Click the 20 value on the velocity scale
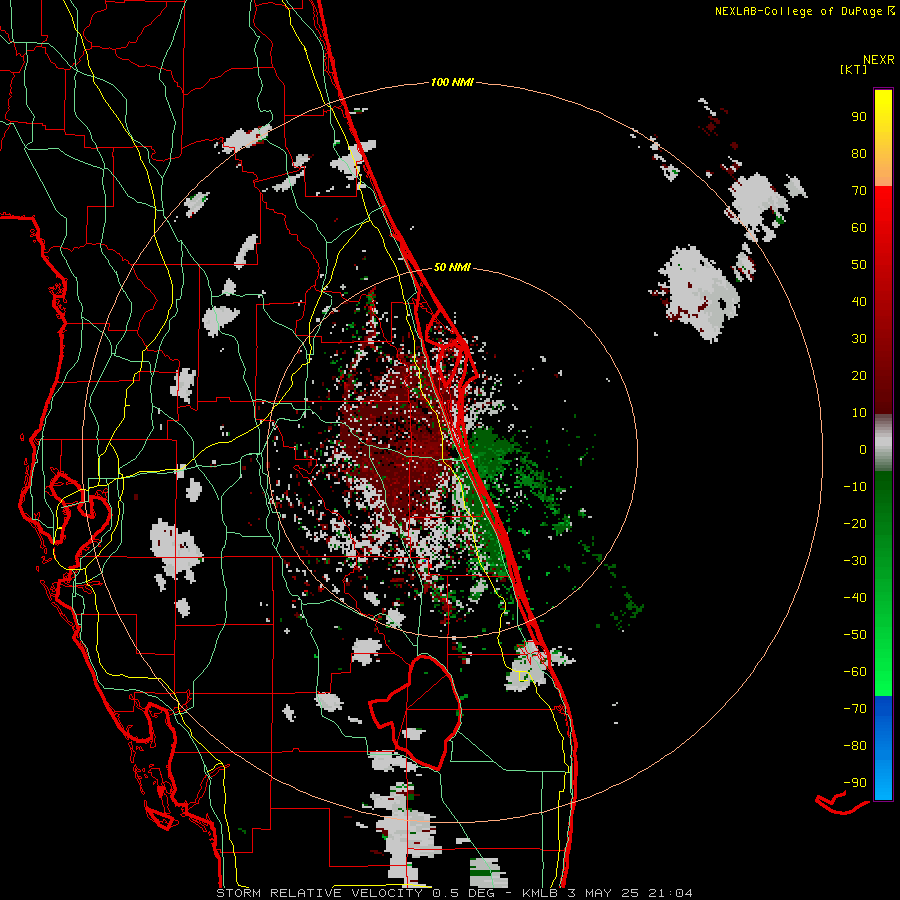 [x=859, y=376]
